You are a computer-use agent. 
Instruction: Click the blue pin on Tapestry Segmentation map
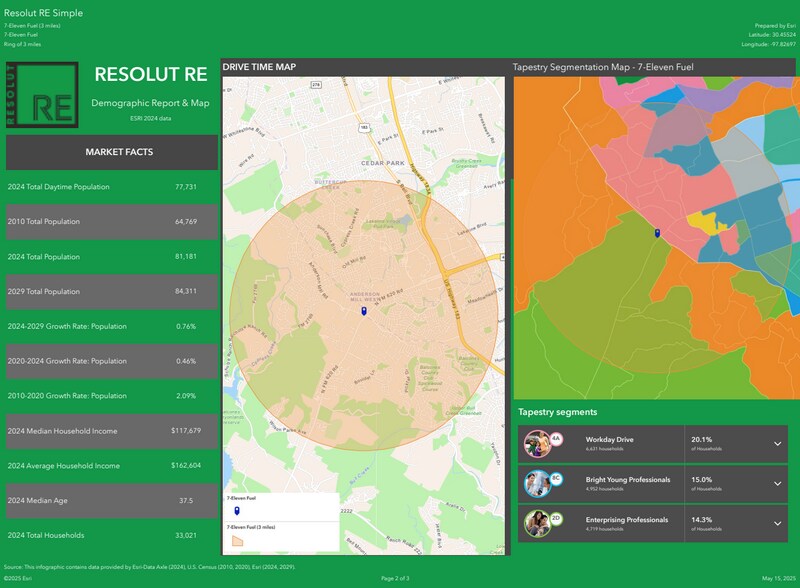pos(656,234)
